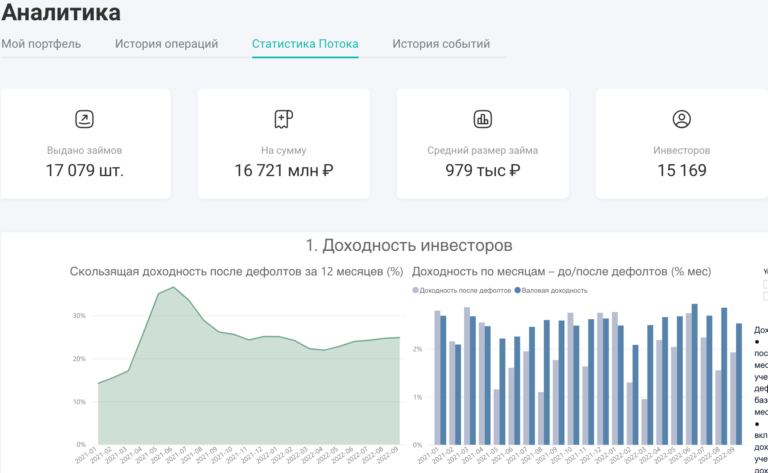
Task: Toggle the 'Доходность после дефолтов' legend entry
Action: (x=462, y=290)
